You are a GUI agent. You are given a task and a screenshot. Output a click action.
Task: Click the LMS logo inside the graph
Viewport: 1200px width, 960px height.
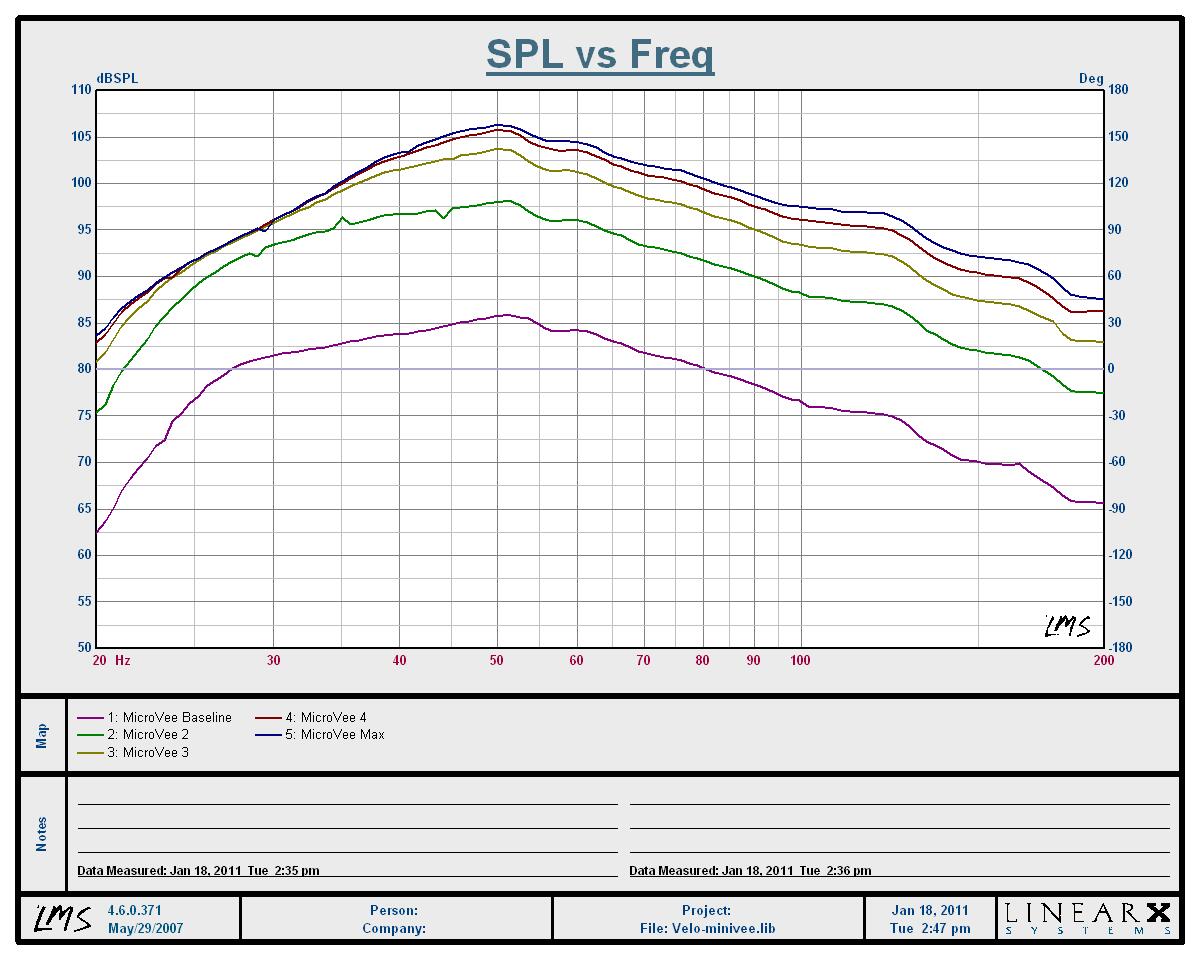point(1067,626)
